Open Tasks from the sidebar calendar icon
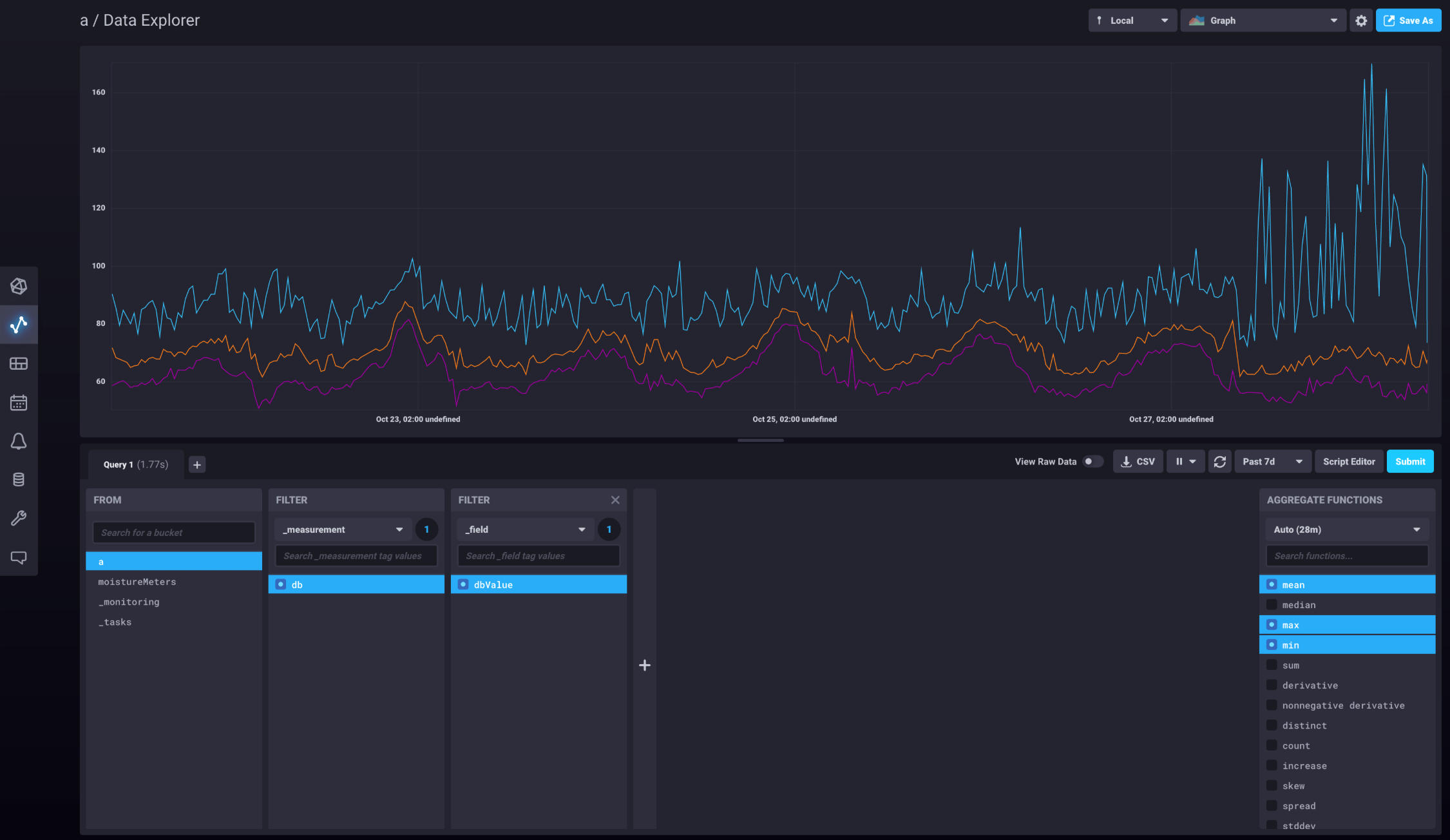This screenshot has height=840, width=1450. [x=19, y=403]
